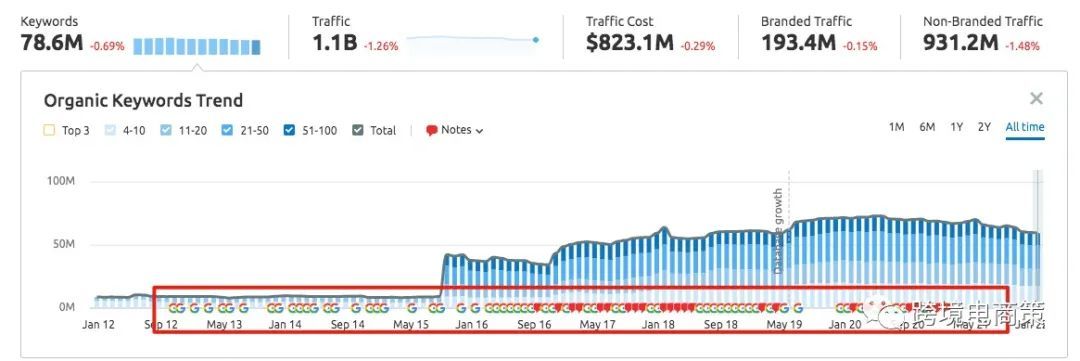Switch to the 6M time range
Image resolution: width=1080 pixels, height=361 pixels.
pos(927,127)
